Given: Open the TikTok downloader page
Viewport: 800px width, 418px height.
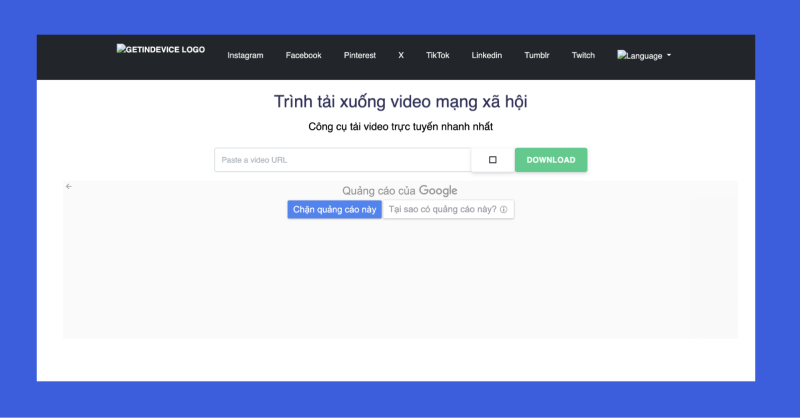Looking at the screenshot, I should point(438,55).
